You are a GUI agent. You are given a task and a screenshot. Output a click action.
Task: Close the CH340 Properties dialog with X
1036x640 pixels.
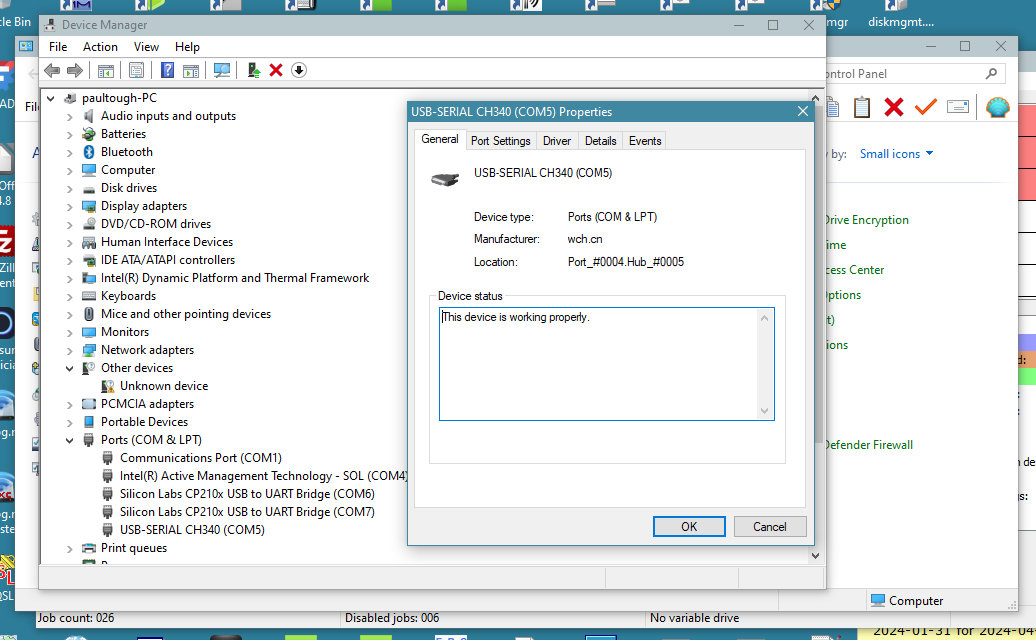(x=803, y=112)
